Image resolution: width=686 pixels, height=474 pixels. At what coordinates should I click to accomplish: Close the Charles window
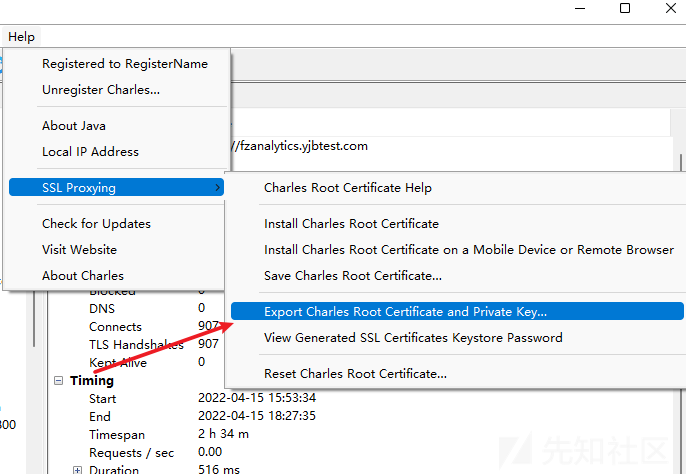[x=671, y=8]
